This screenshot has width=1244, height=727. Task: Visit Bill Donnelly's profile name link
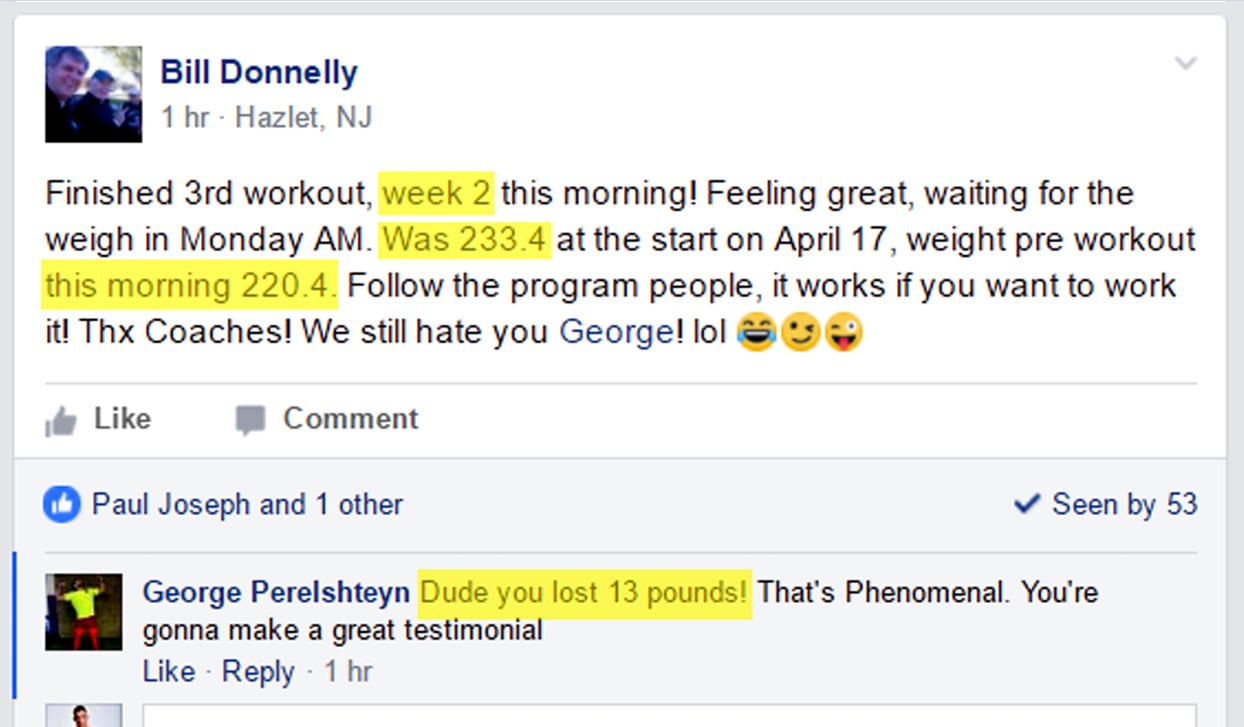(x=259, y=72)
